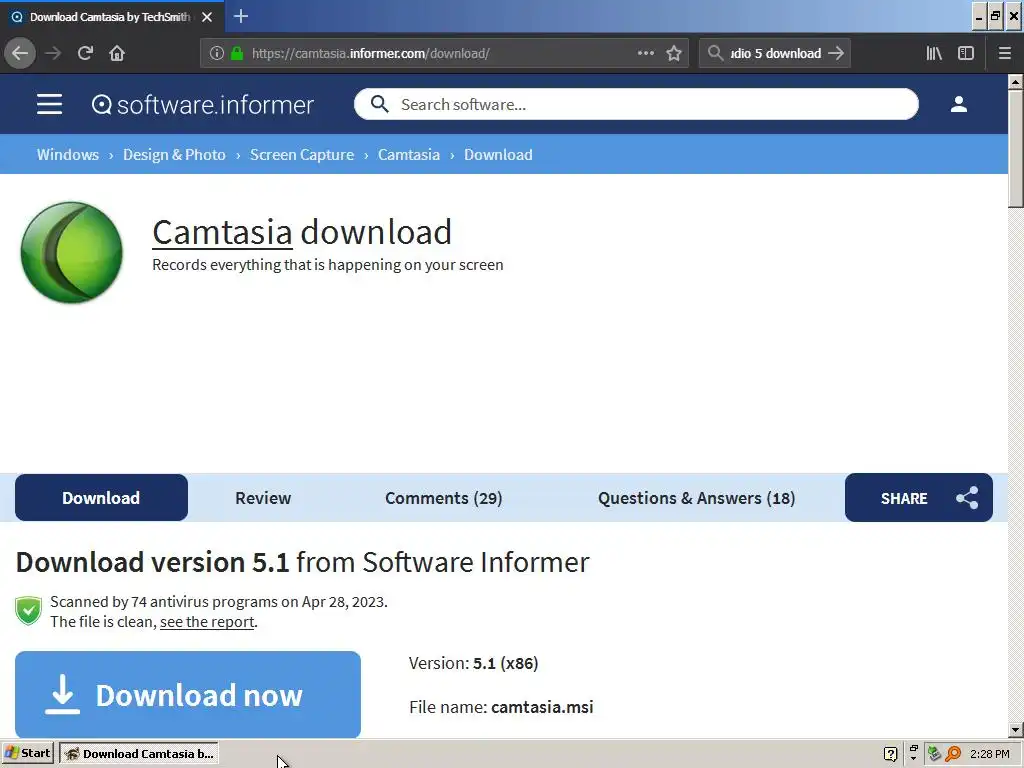The image size is (1024, 768).
Task: Open the user account icon
Action: pos(959,104)
